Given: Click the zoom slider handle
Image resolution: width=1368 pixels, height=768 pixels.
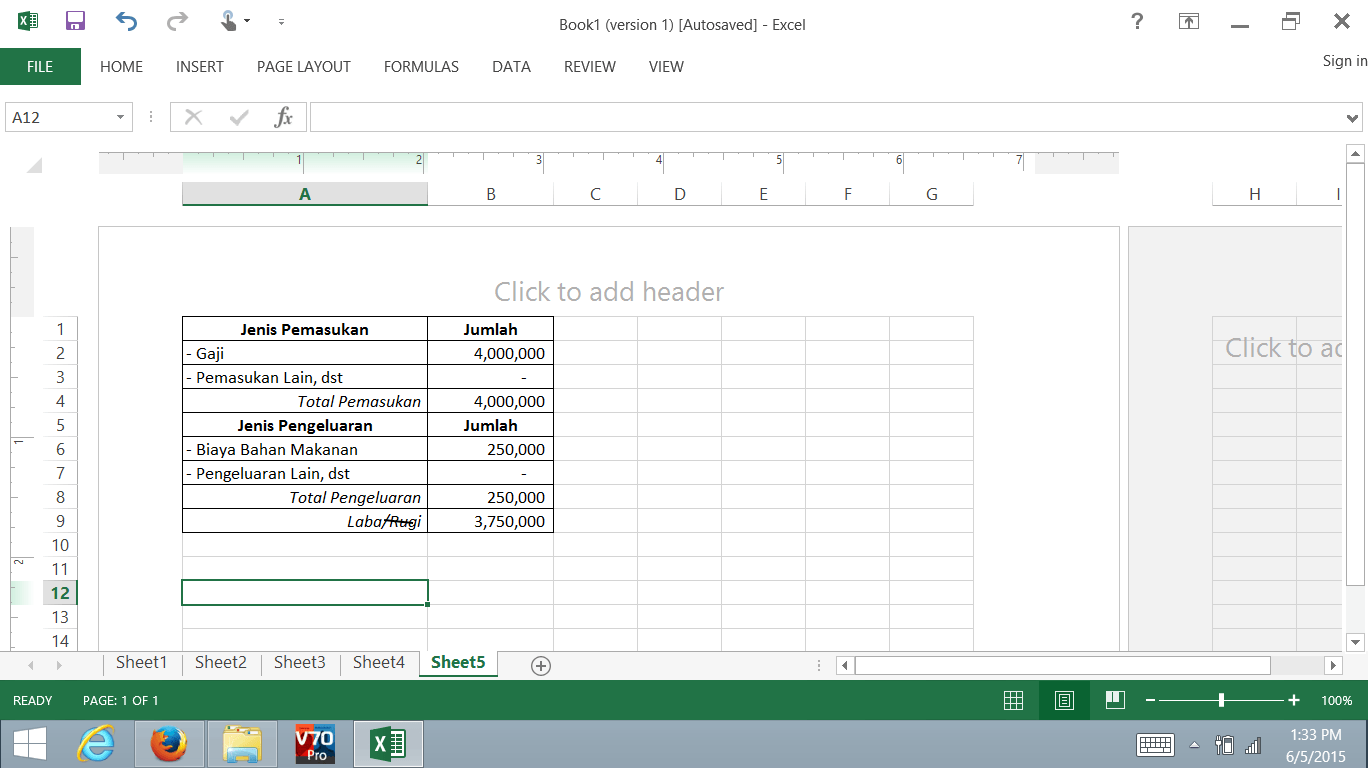Looking at the screenshot, I should coord(1221,701).
